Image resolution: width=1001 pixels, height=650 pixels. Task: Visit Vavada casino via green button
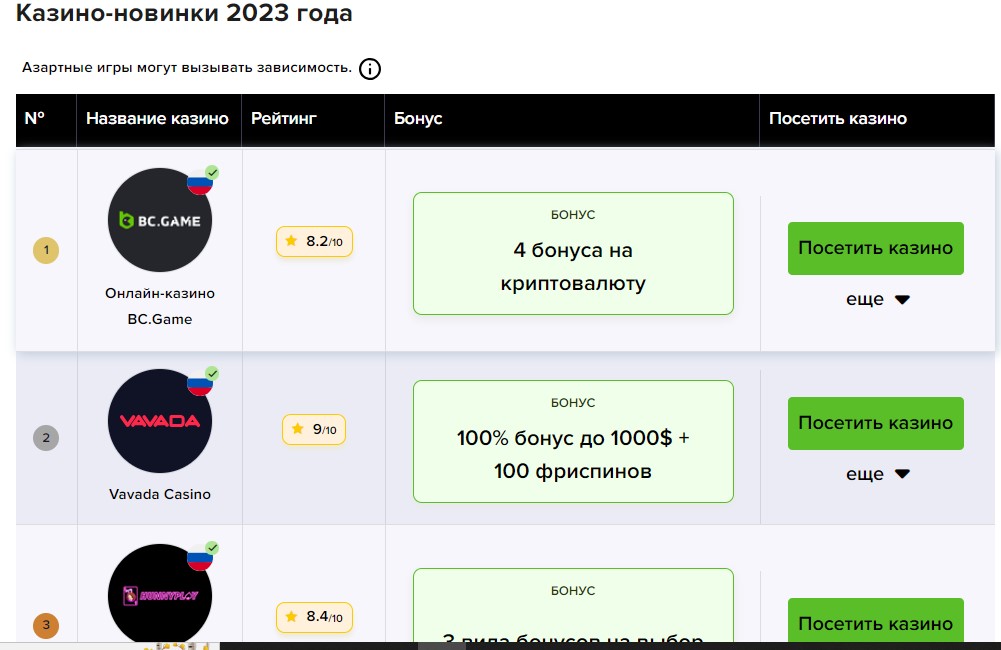coord(875,423)
